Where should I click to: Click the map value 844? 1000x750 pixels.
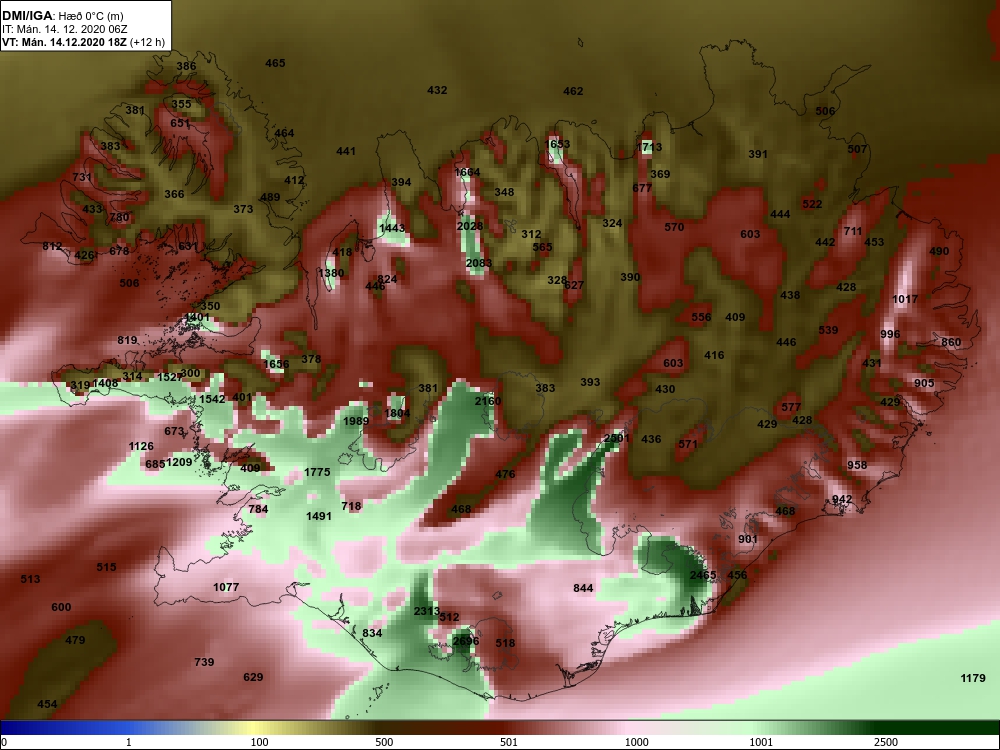[583, 587]
